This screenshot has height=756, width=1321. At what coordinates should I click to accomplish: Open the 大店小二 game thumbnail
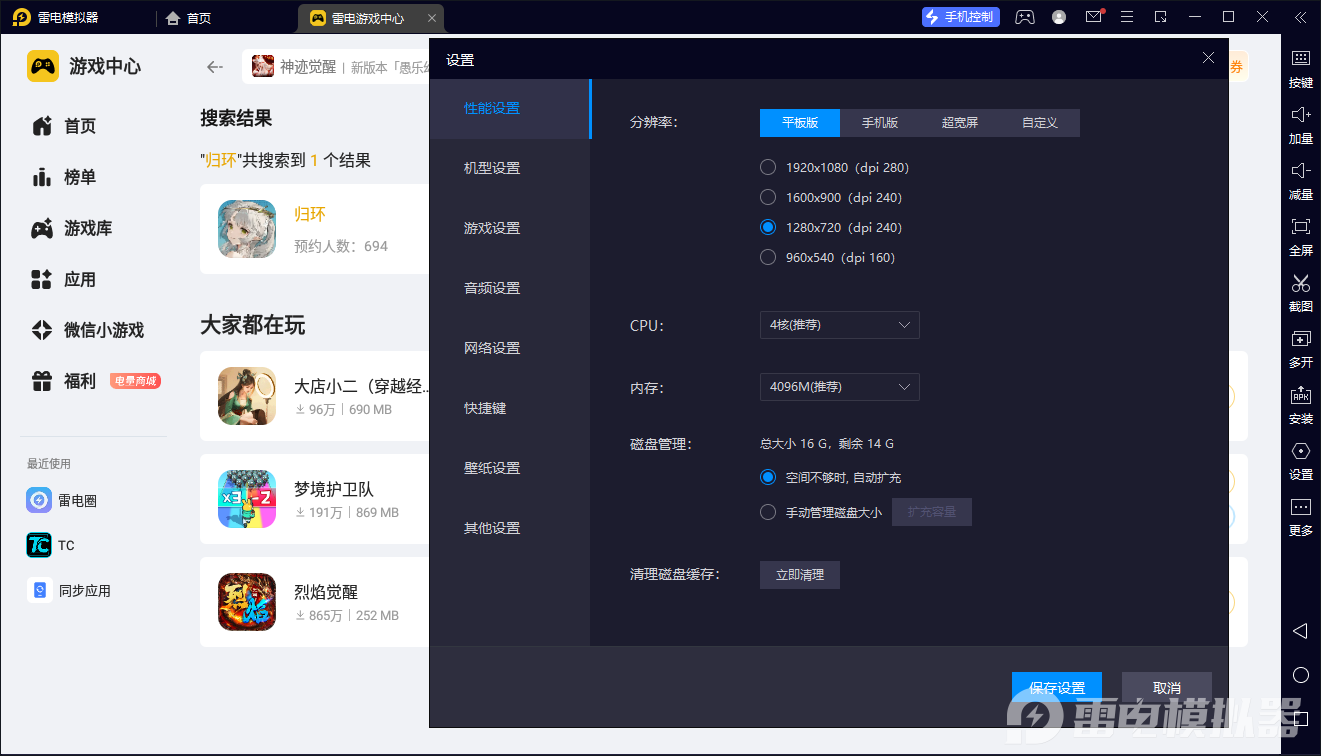tap(247, 396)
